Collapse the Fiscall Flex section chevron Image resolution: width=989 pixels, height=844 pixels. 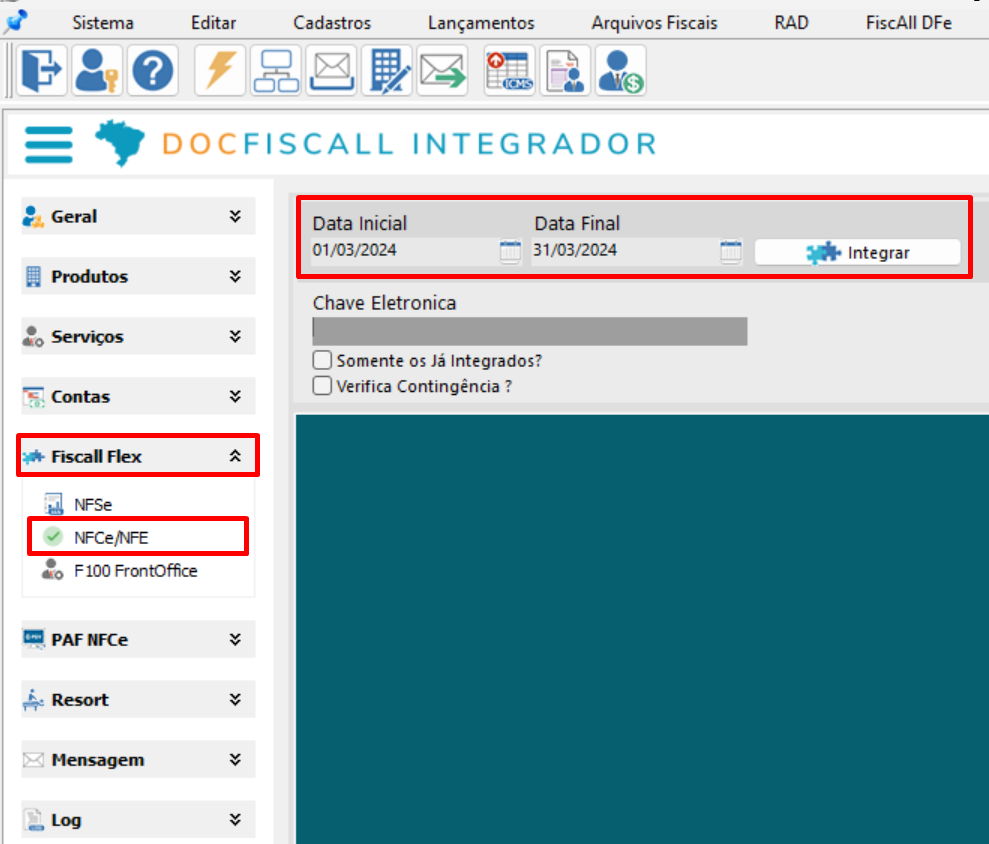point(235,455)
